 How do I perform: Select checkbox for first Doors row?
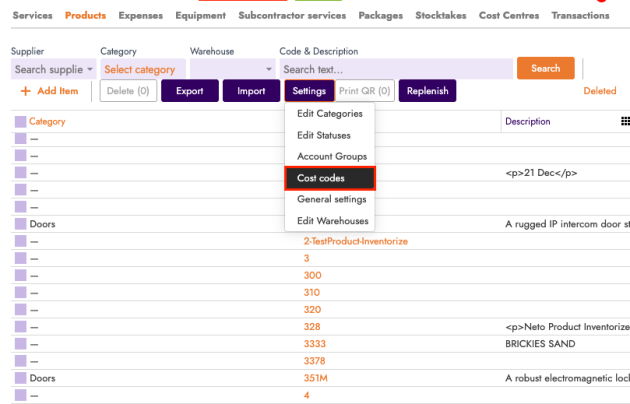(20, 224)
